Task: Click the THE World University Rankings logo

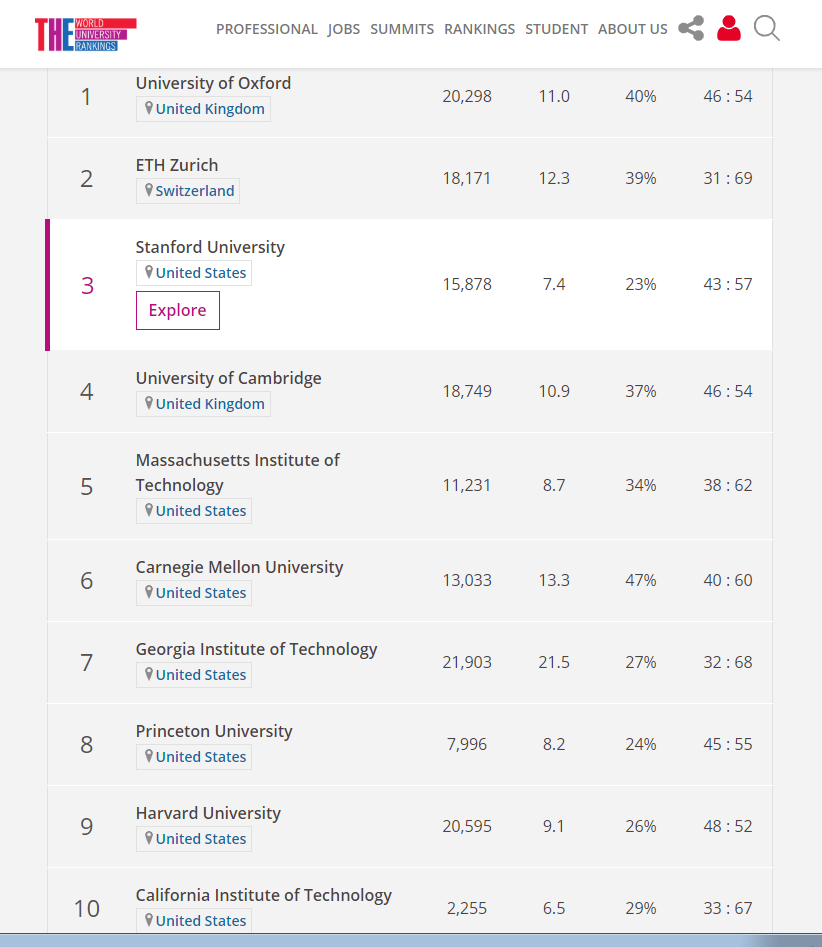Action: point(85,34)
